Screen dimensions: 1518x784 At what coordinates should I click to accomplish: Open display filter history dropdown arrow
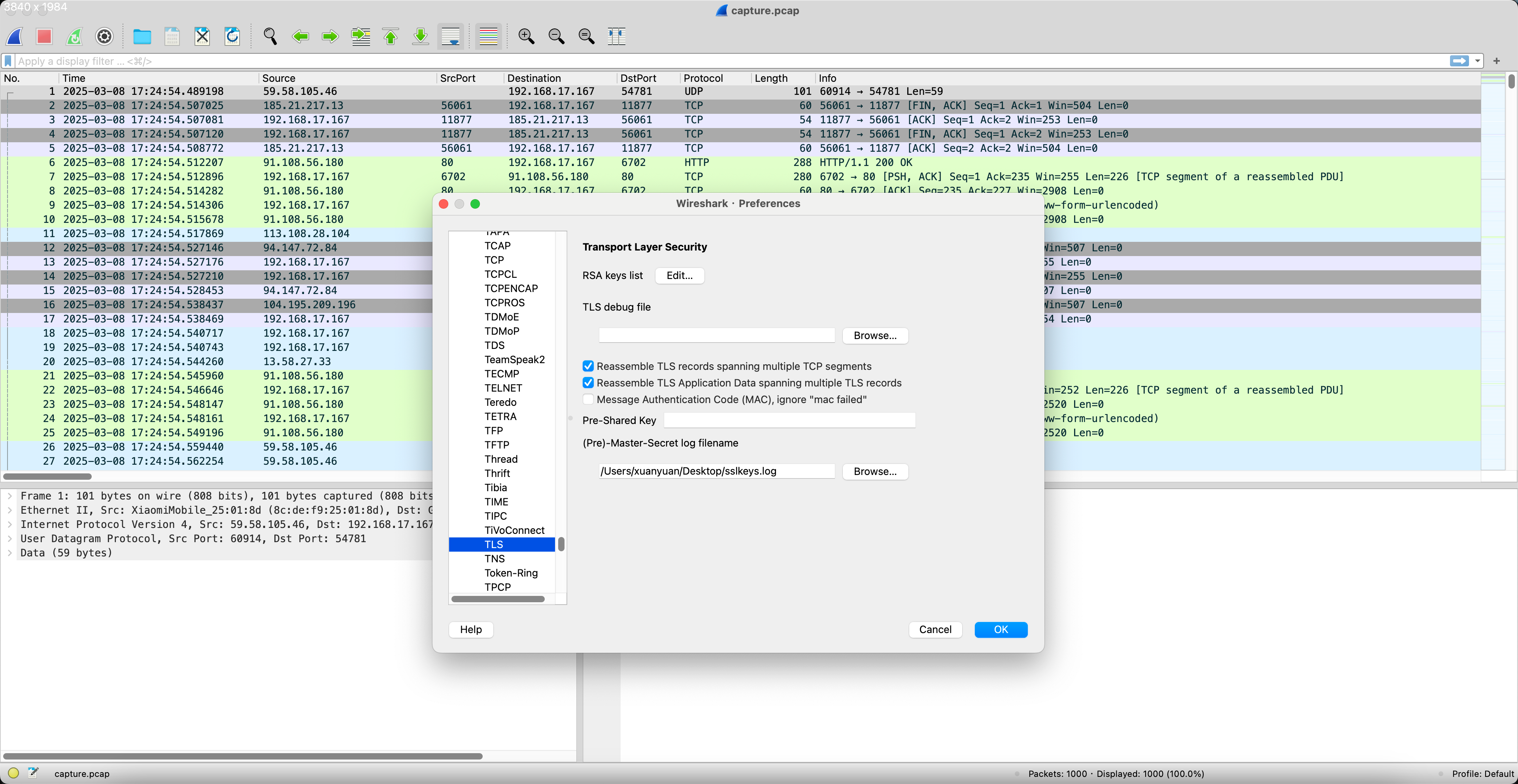[1477, 61]
